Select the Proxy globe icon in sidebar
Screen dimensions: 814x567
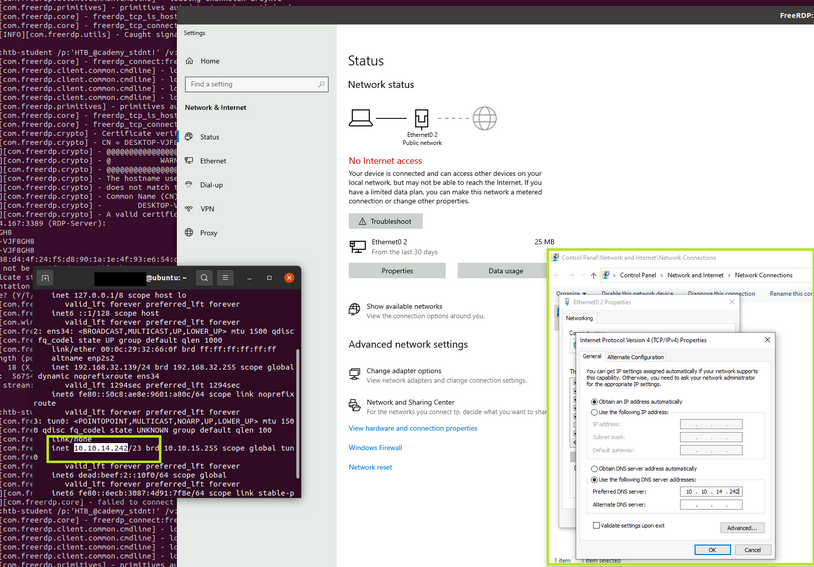click(x=189, y=233)
